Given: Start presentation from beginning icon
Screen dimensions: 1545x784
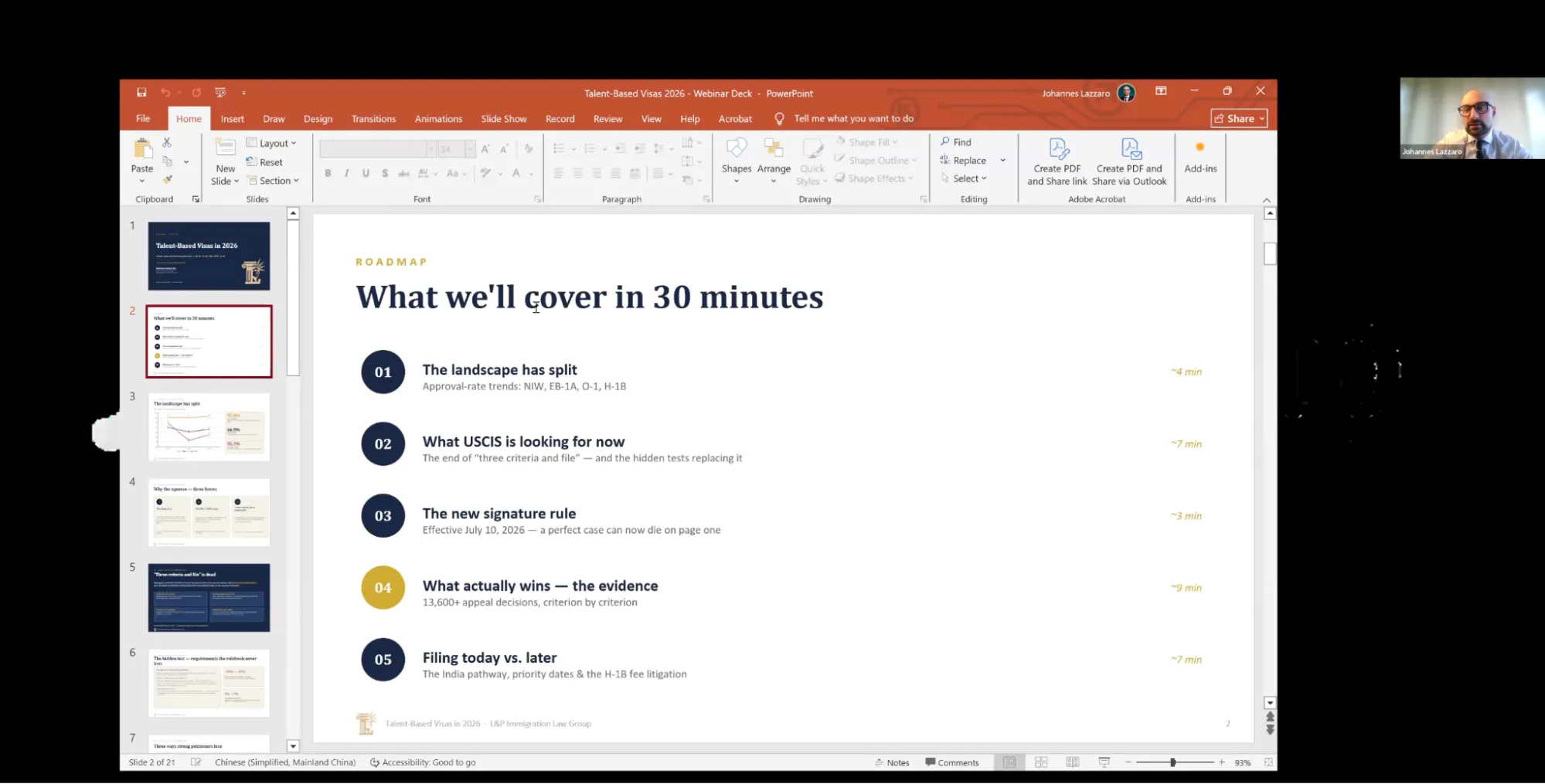Looking at the screenshot, I should click(220, 93).
